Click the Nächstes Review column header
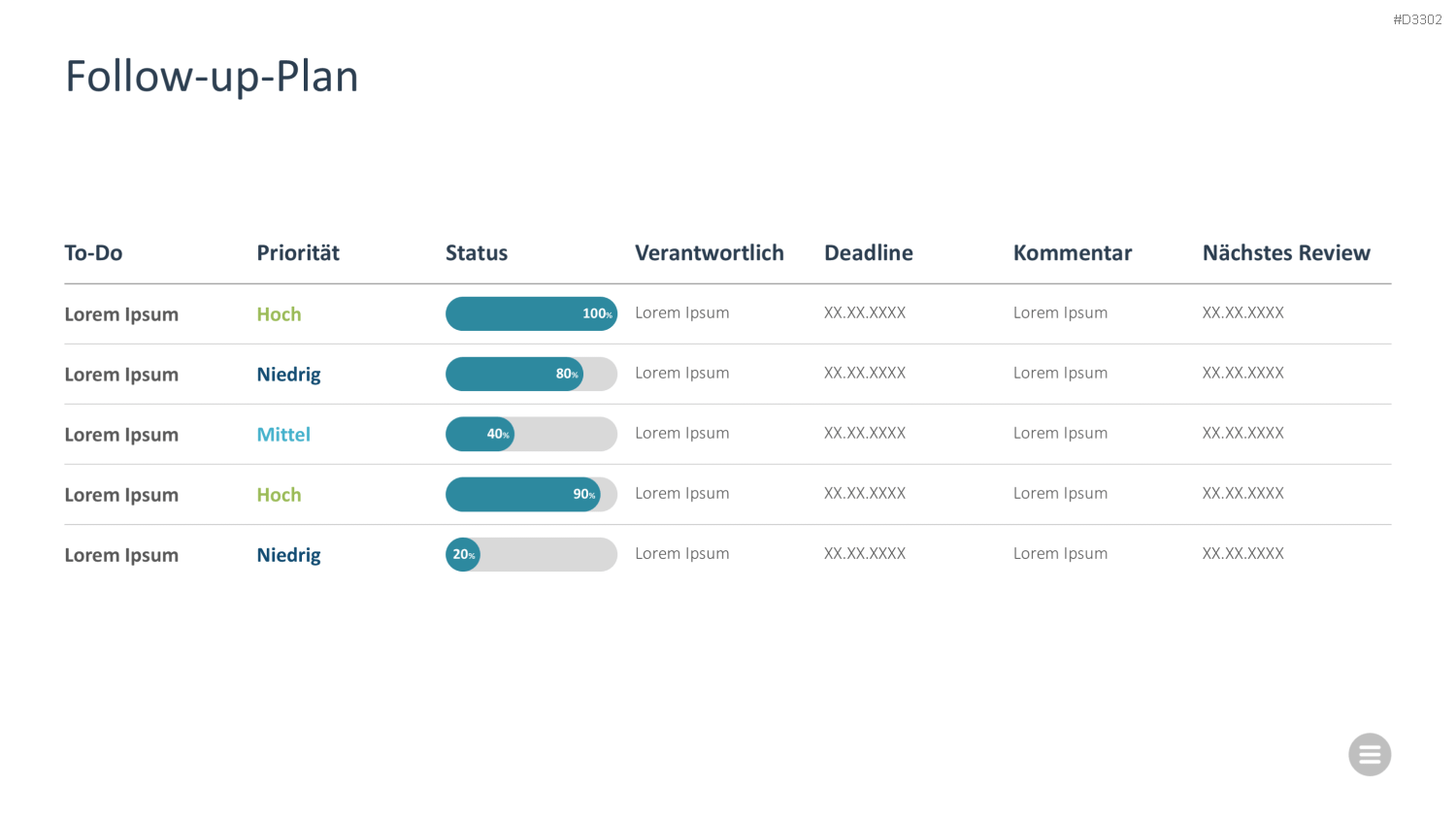Screen dimensions: 1456x819 pyautogui.click(x=1286, y=253)
